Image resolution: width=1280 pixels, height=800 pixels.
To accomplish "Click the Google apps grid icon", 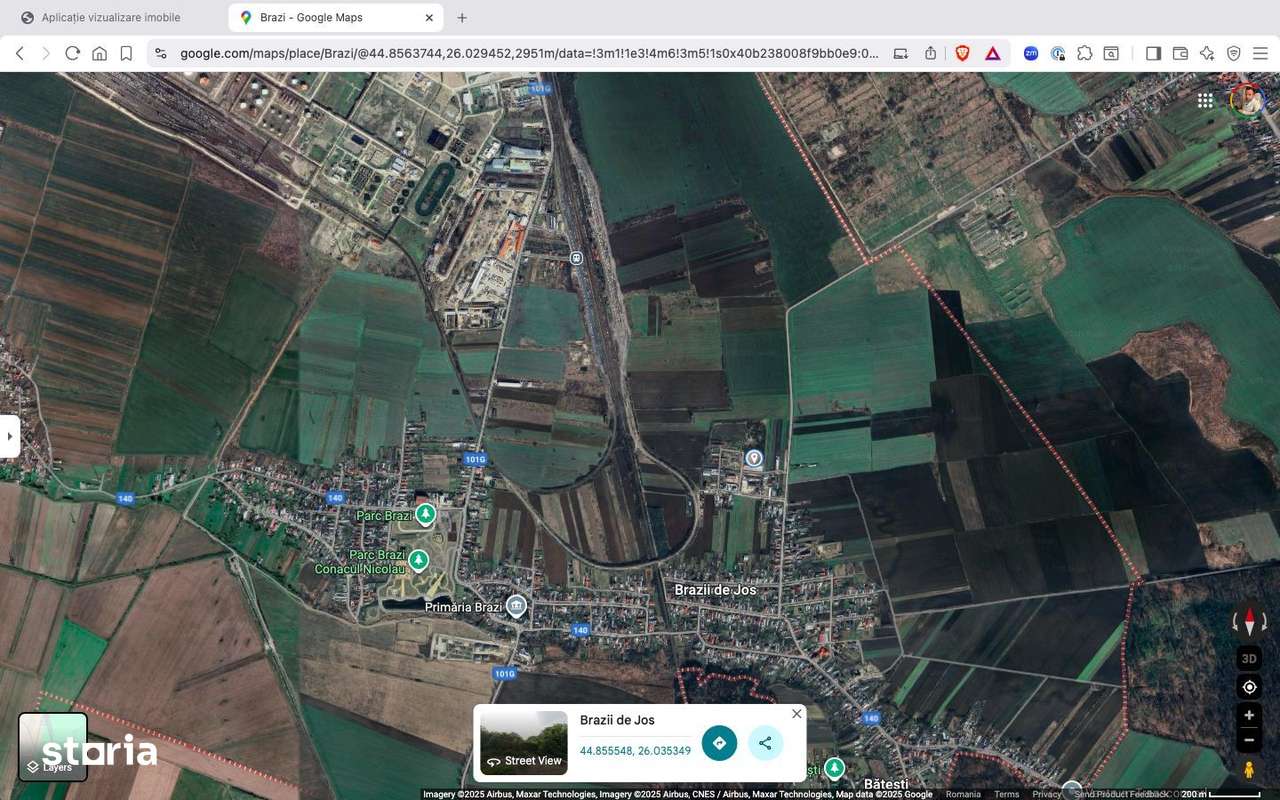I will click(x=1205, y=100).
